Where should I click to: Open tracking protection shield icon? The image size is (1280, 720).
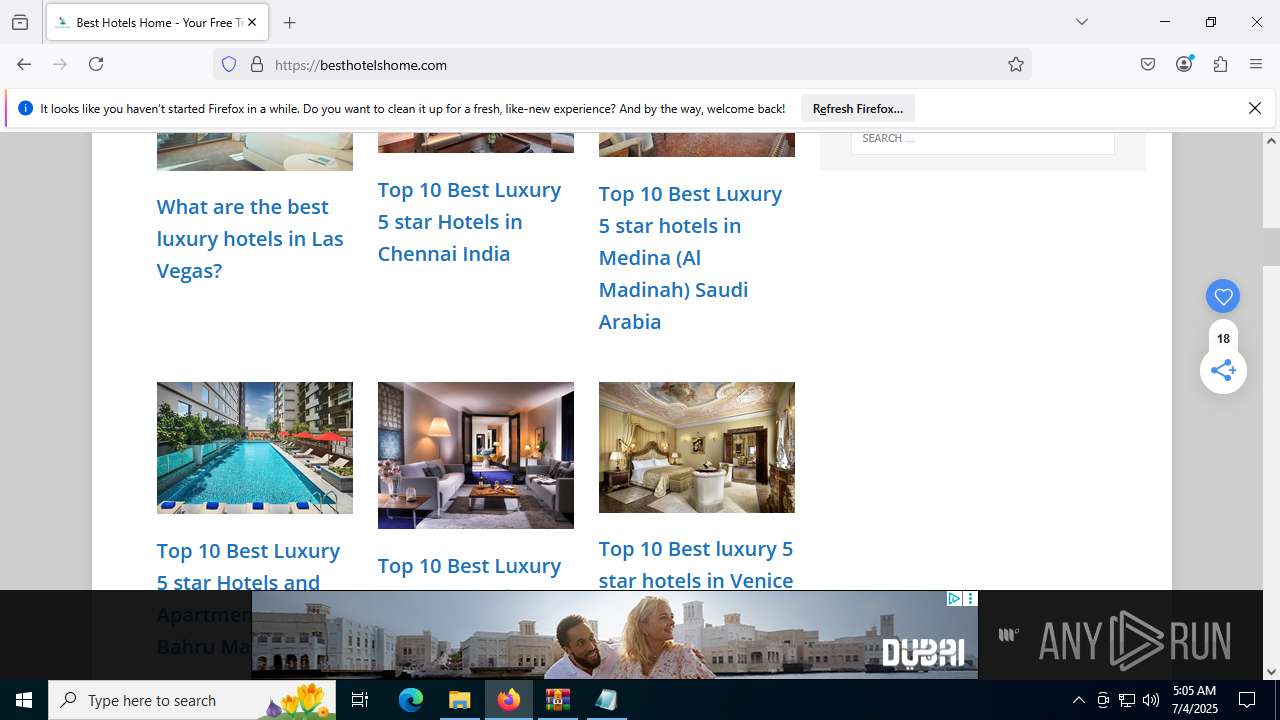229,64
